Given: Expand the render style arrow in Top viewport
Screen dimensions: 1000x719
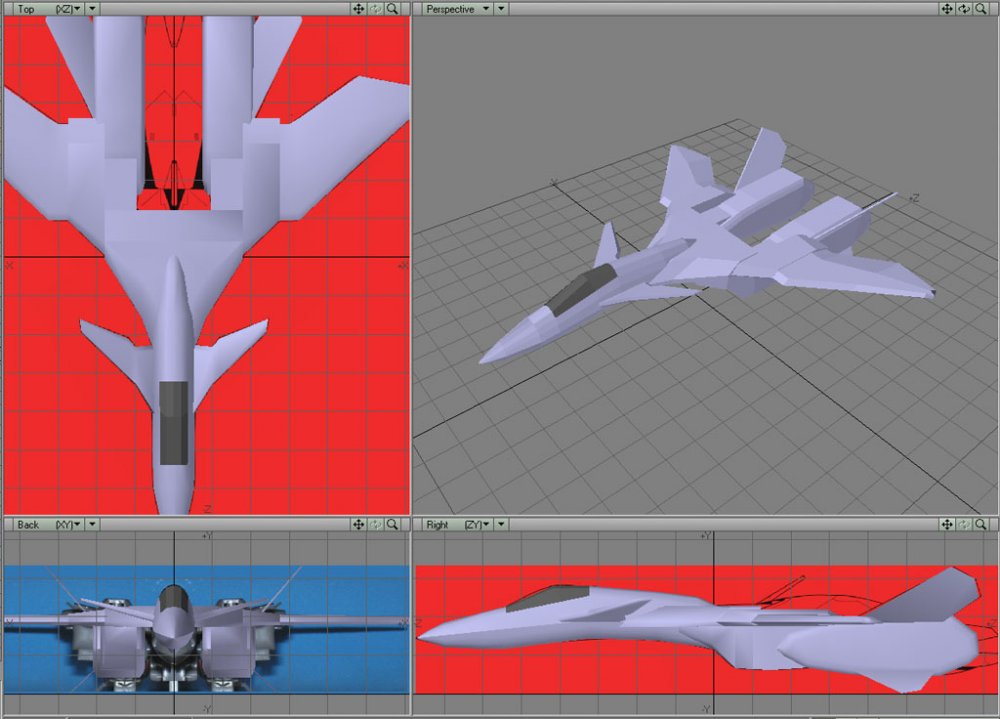Looking at the screenshot, I should point(93,8).
